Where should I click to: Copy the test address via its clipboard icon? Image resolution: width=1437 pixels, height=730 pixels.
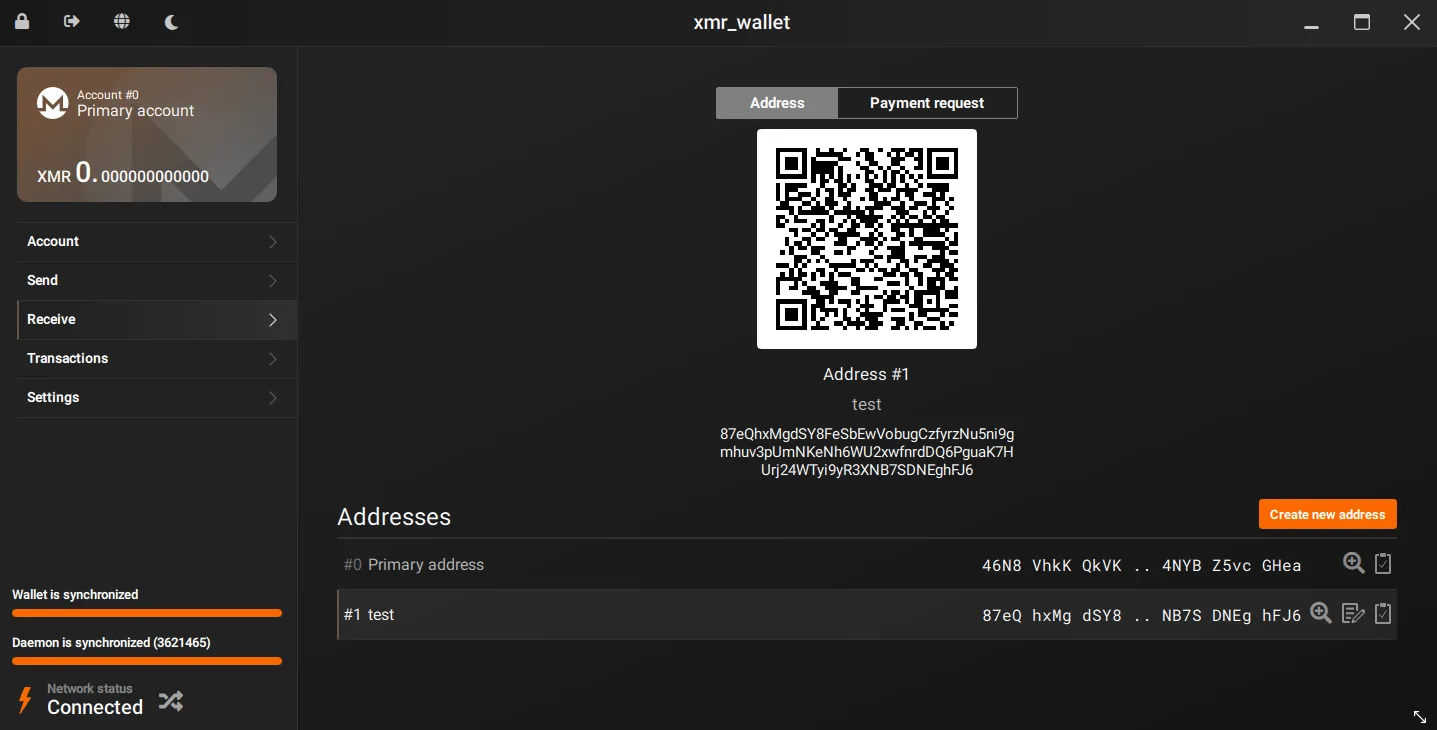coord(1383,614)
